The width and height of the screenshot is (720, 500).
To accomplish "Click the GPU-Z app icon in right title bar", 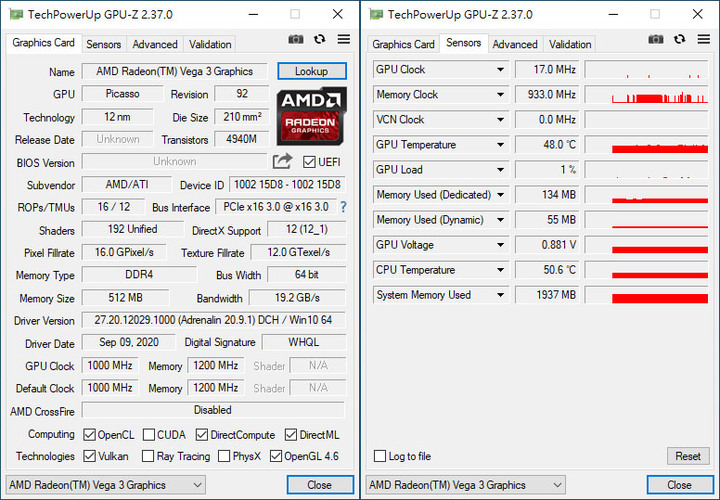I will point(376,15).
